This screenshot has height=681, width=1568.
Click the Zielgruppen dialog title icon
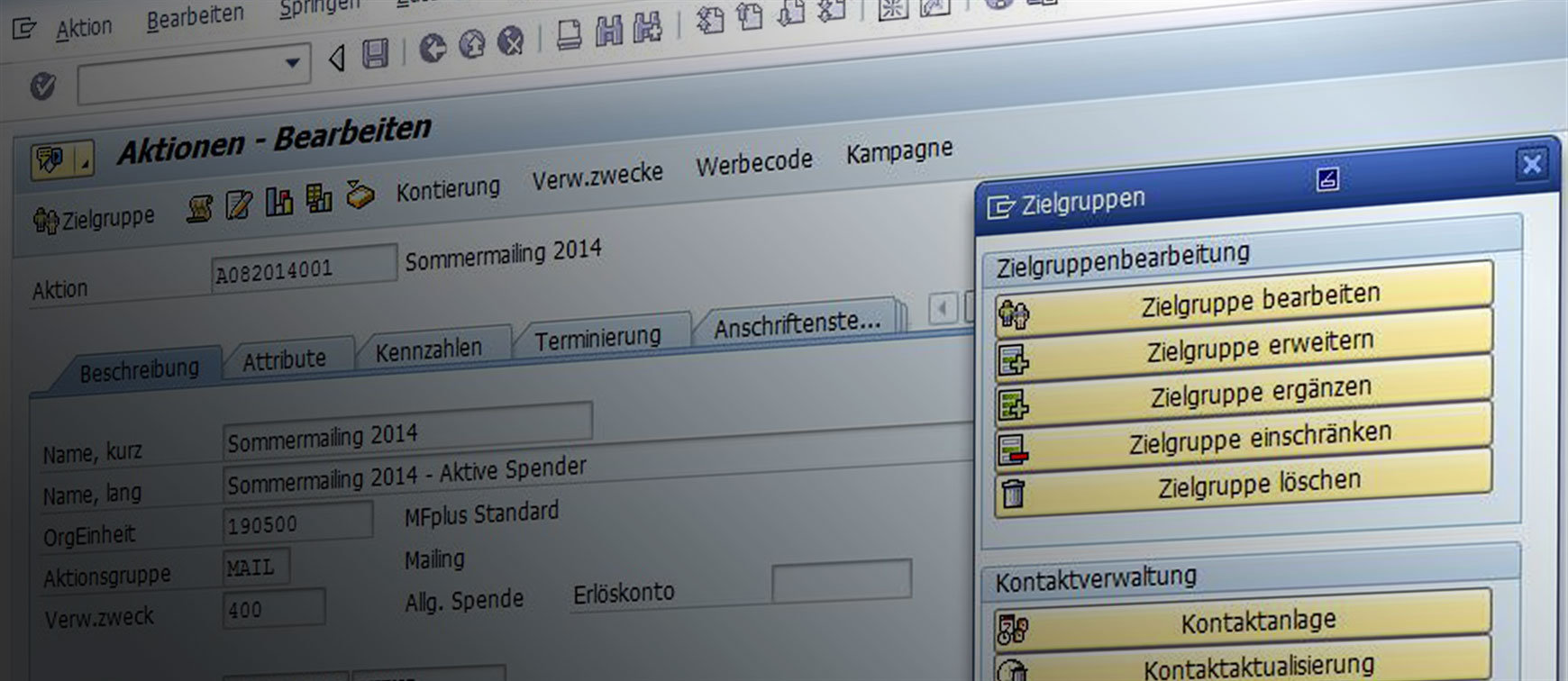(1000, 207)
